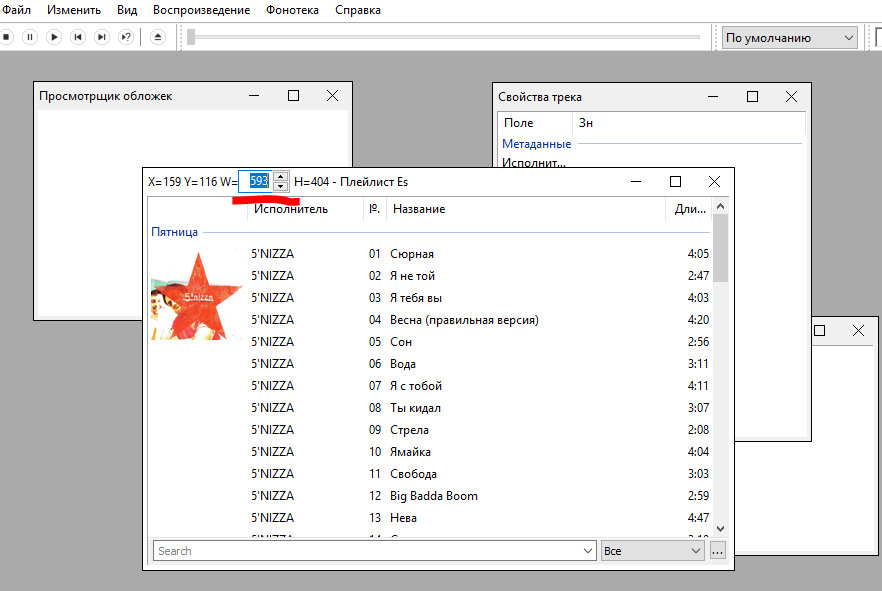Expand the 'Все' filter dropdown
Screen dimensions: 882x591
tap(696, 551)
